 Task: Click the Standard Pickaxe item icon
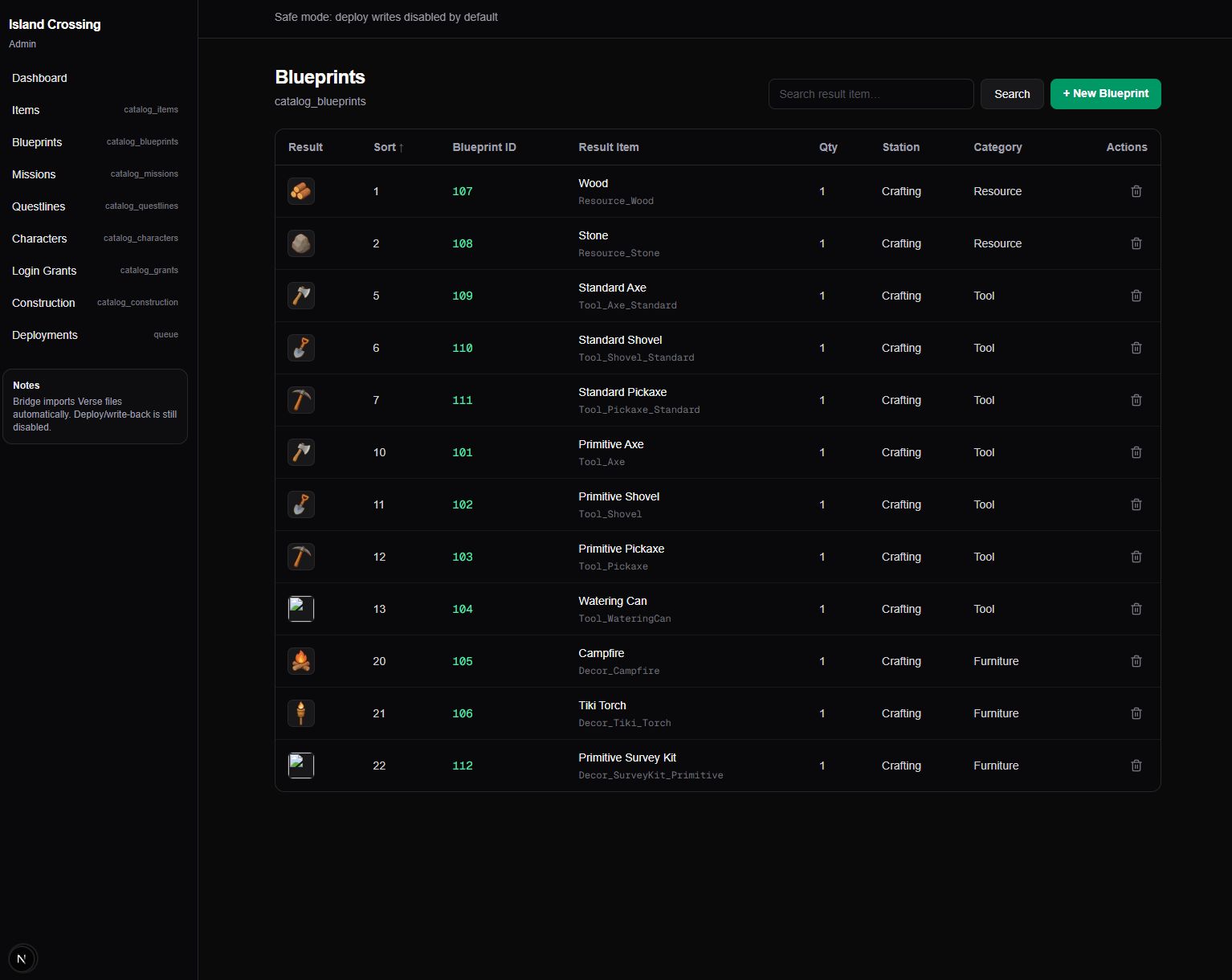tap(301, 400)
